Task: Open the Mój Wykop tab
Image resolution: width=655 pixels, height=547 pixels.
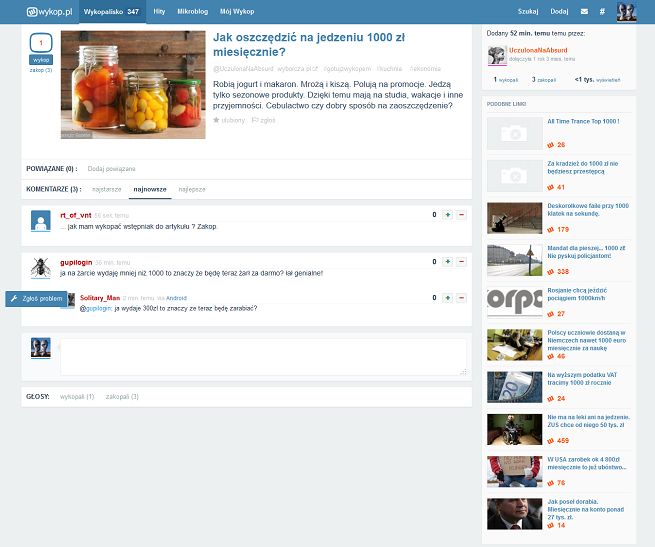Action: 237,12
